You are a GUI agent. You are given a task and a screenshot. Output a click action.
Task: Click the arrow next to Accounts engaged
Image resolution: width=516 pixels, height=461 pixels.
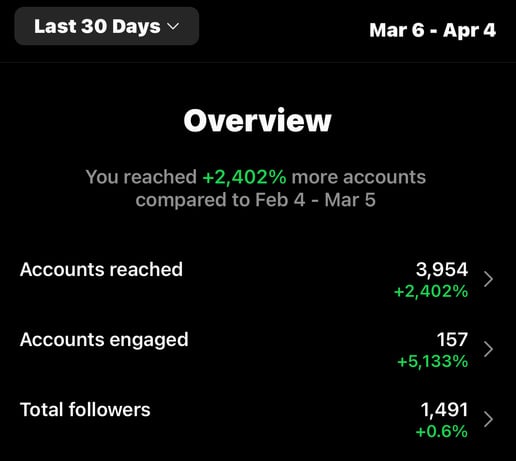tap(488, 349)
